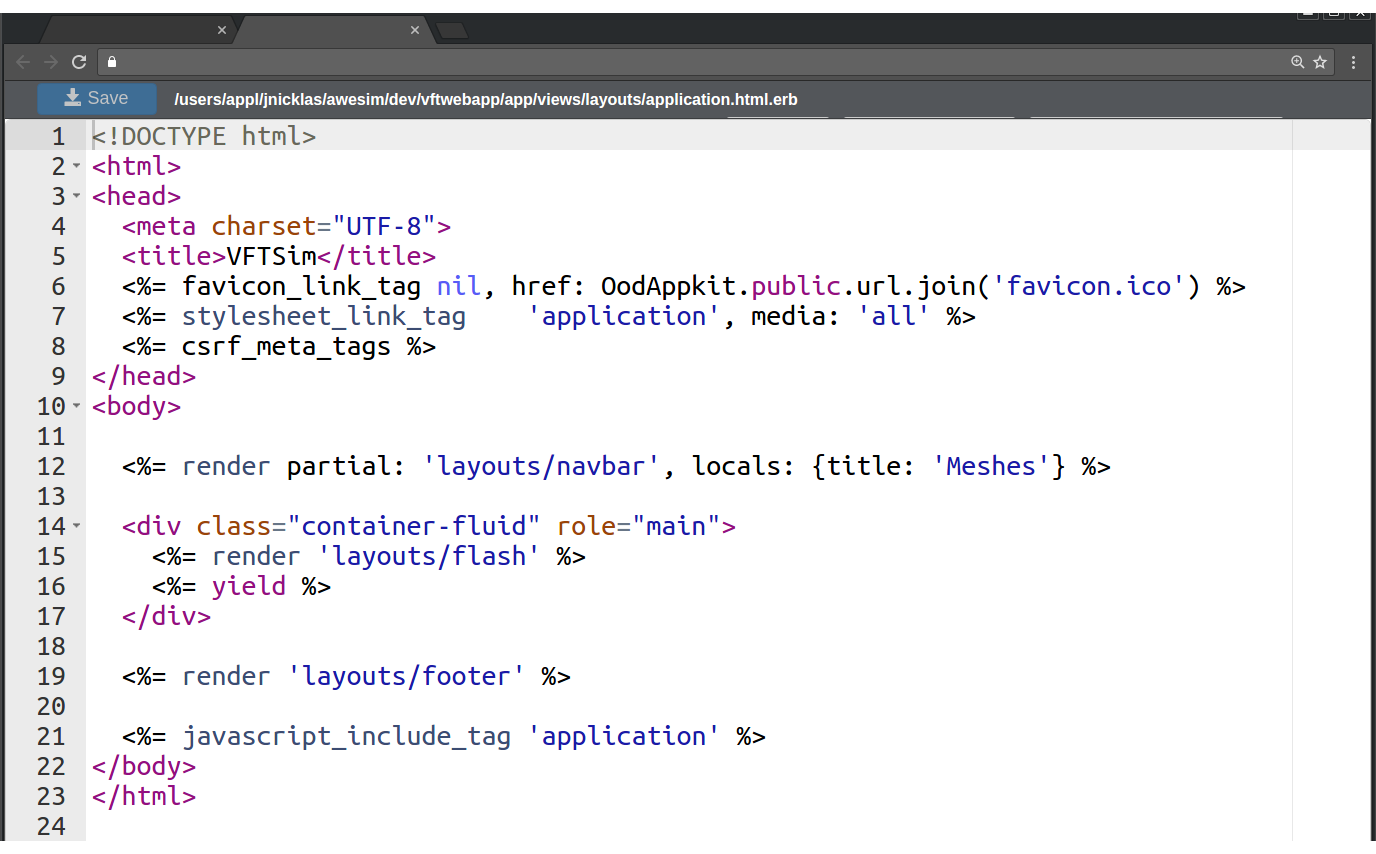The height and width of the screenshot is (854, 1376).
Task: Click the 'favicon.ico' string
Action: [1093, 286]
